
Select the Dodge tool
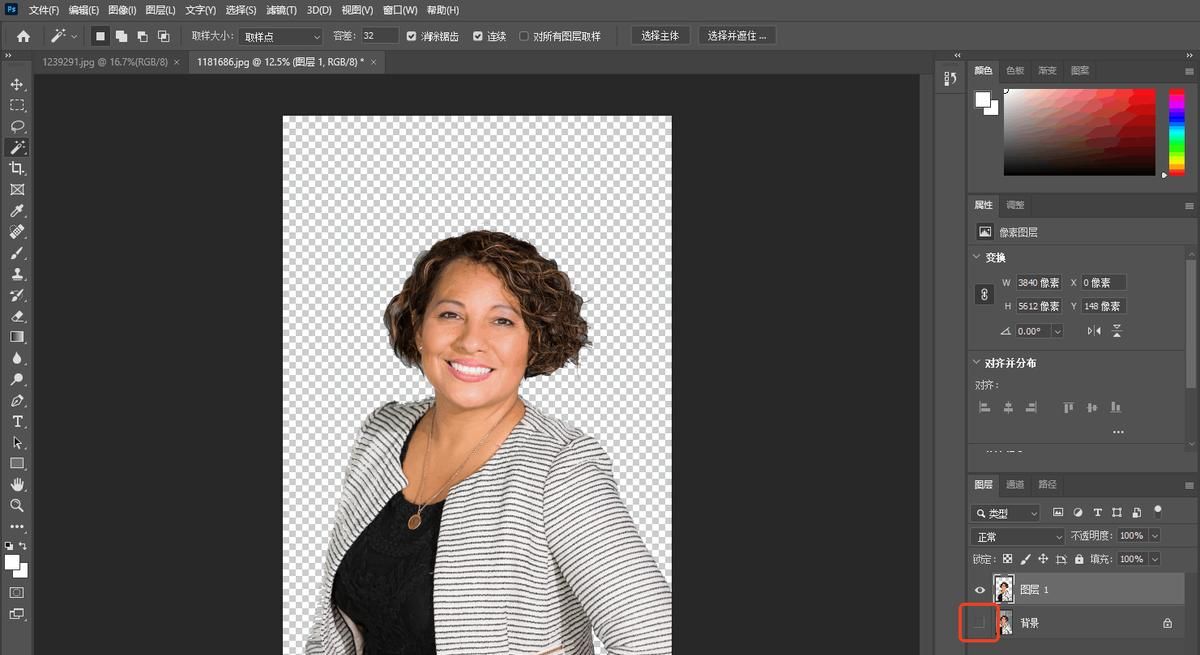[17, 379]
